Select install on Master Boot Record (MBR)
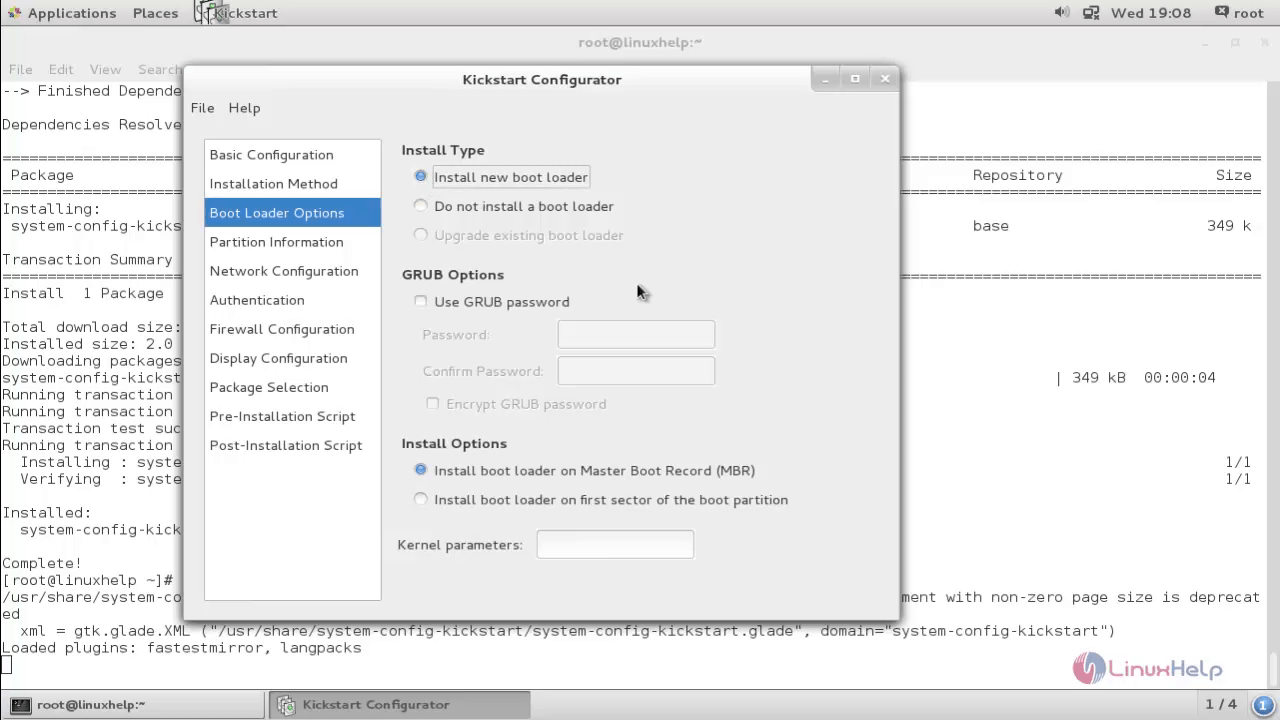This screenshot has height=720, width=1280. tap(584, 470)
